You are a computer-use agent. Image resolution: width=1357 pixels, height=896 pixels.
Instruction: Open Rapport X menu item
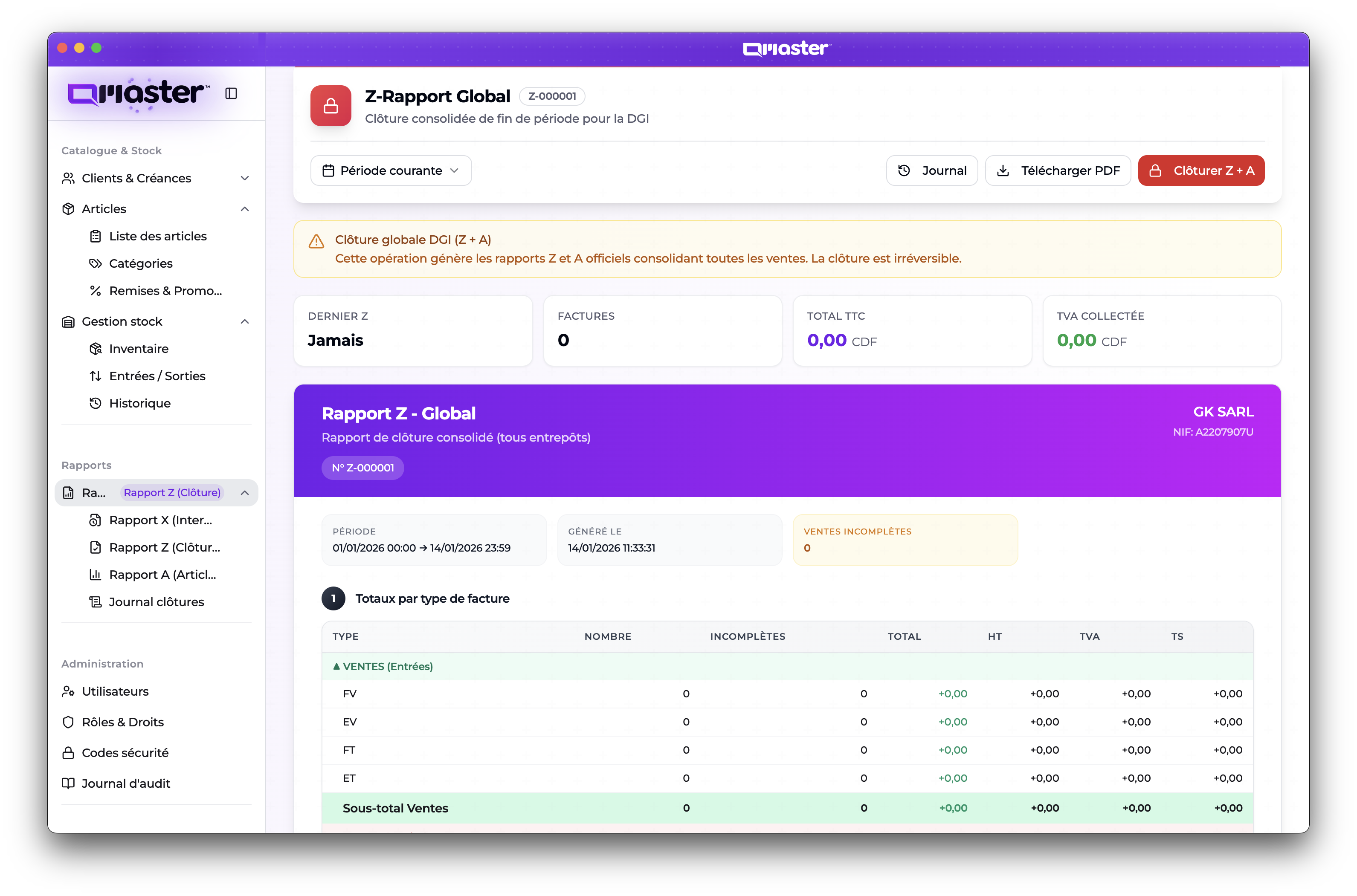coord(160,520)
